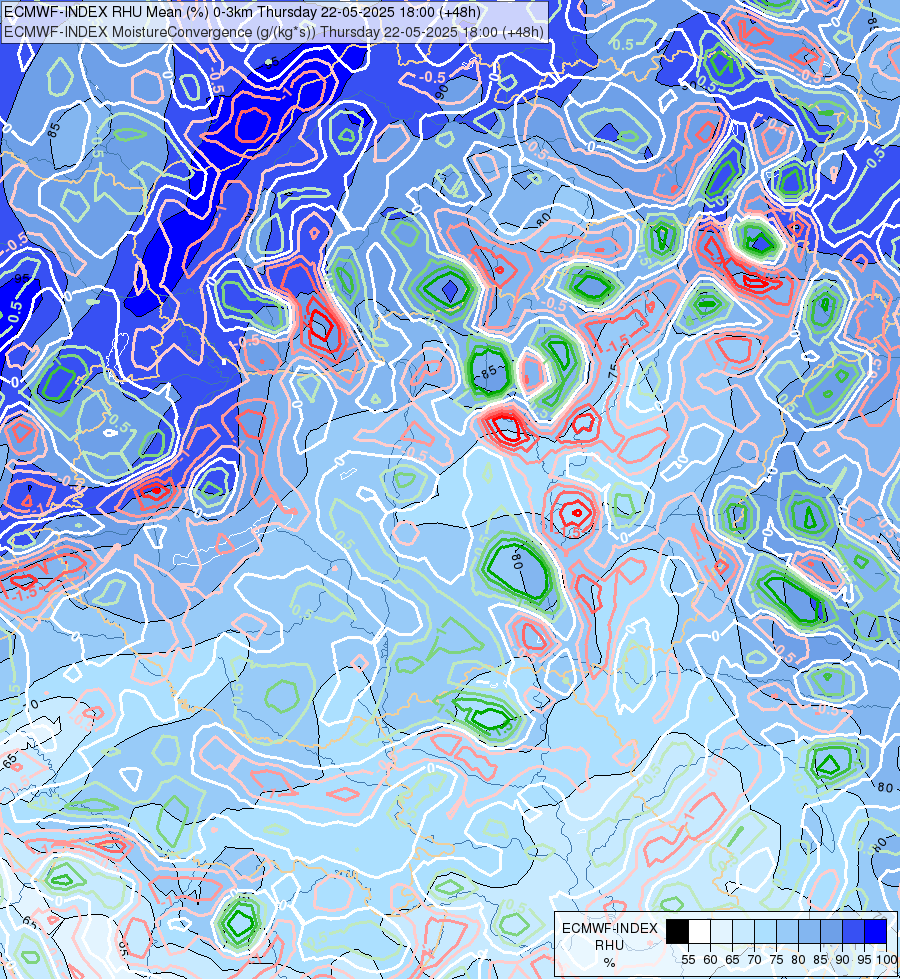Click the legend tick value 75
This screenshot has width=900, height=979.
click(776, 960)
